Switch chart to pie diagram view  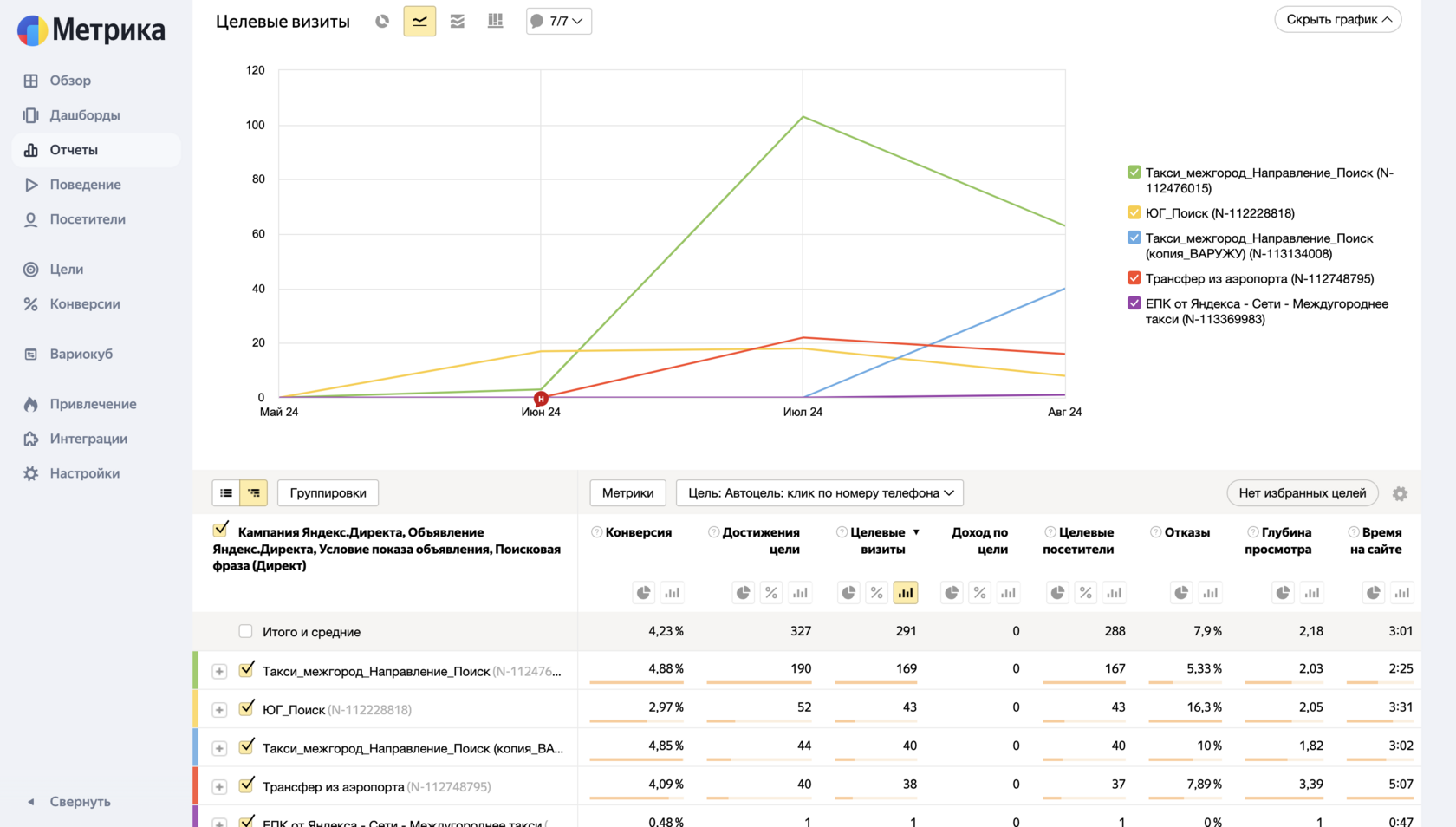coord(382,21)
